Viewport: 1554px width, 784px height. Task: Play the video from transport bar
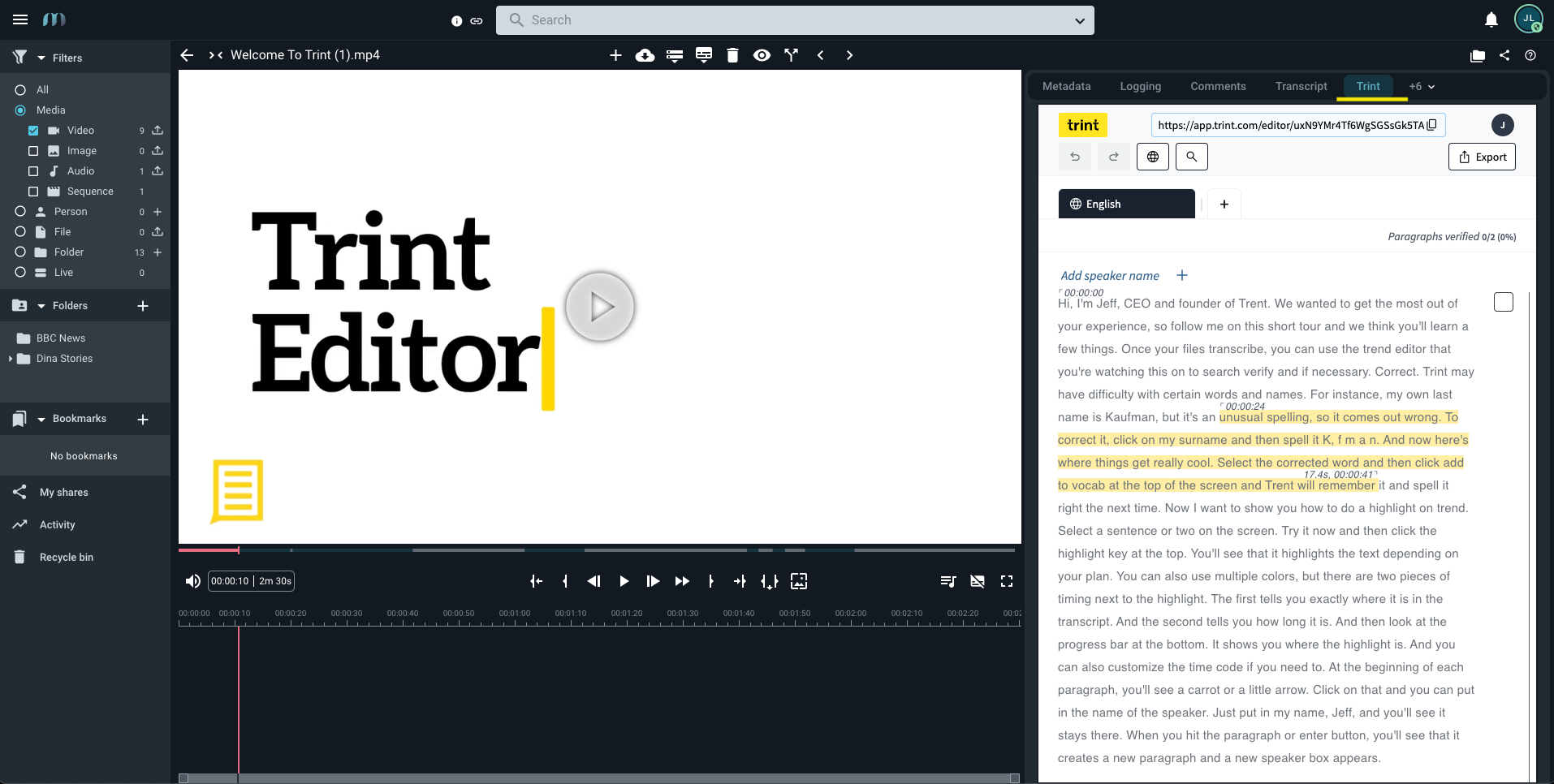[x=624, y=581]
